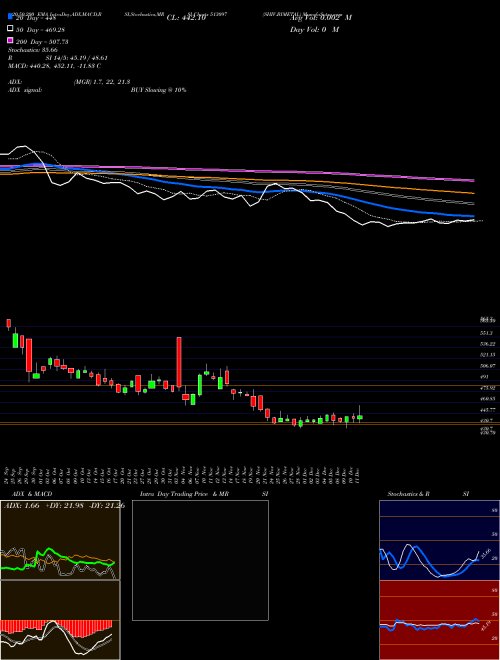Select the '200 Day = 507.73' legend text
Image resolution: width=500 pixels, height=660 pixels.
tap(42, 42)
